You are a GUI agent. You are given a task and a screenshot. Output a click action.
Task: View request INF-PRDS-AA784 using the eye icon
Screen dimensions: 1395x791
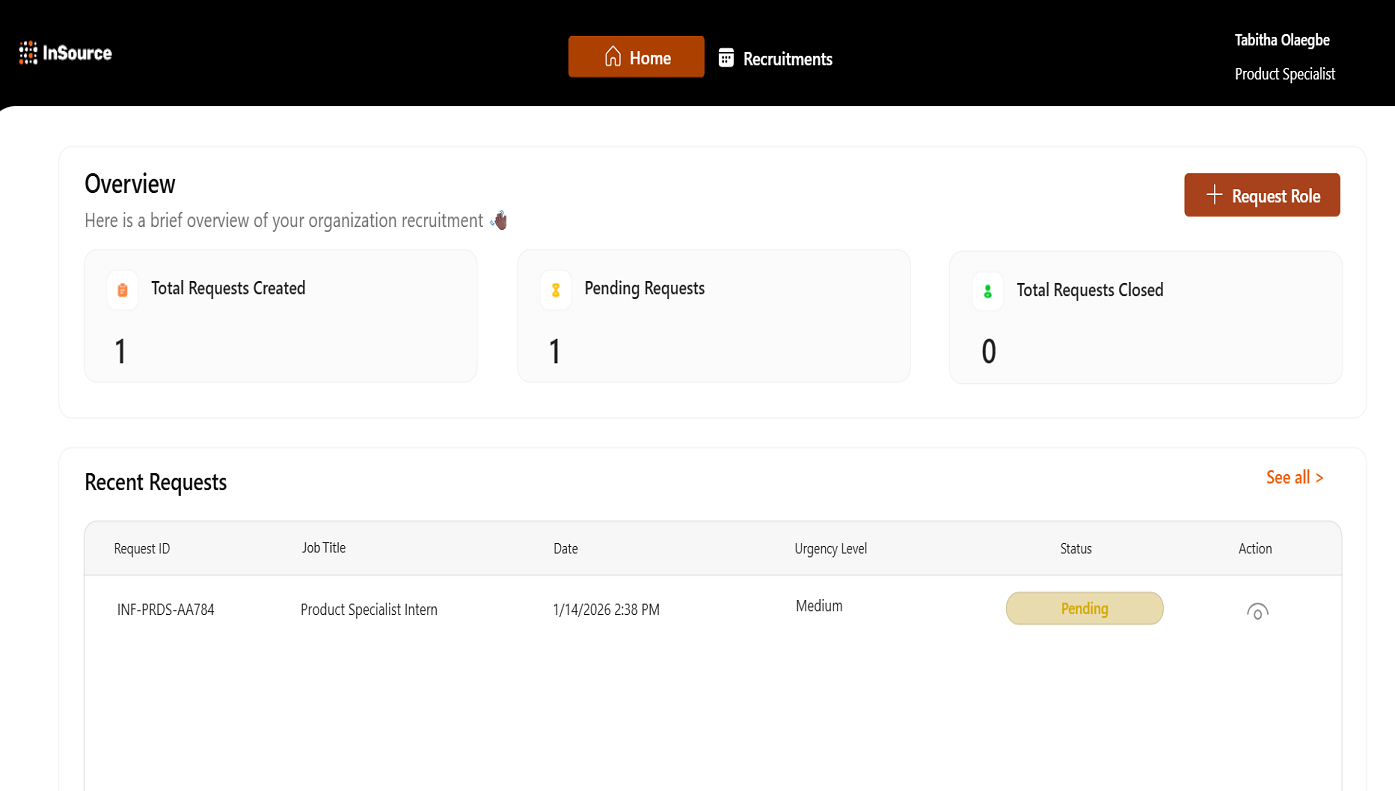point(1257,611)
